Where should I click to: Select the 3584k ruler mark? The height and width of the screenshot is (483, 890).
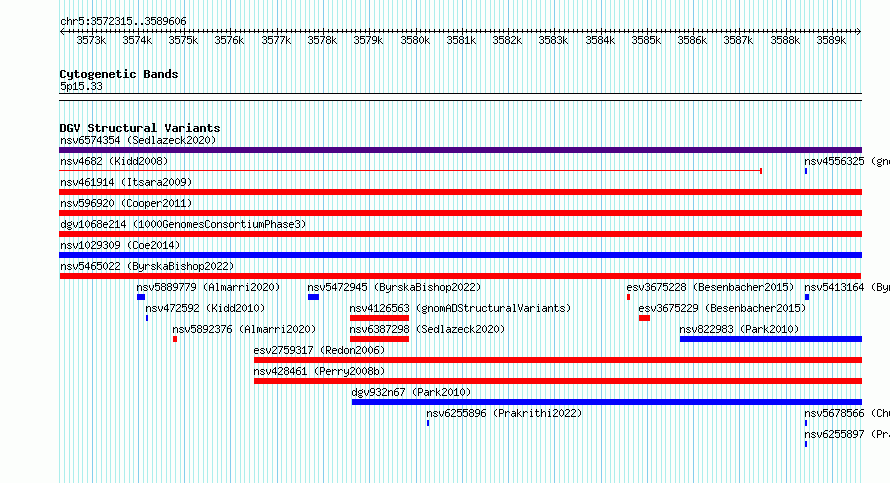point(600,40)
